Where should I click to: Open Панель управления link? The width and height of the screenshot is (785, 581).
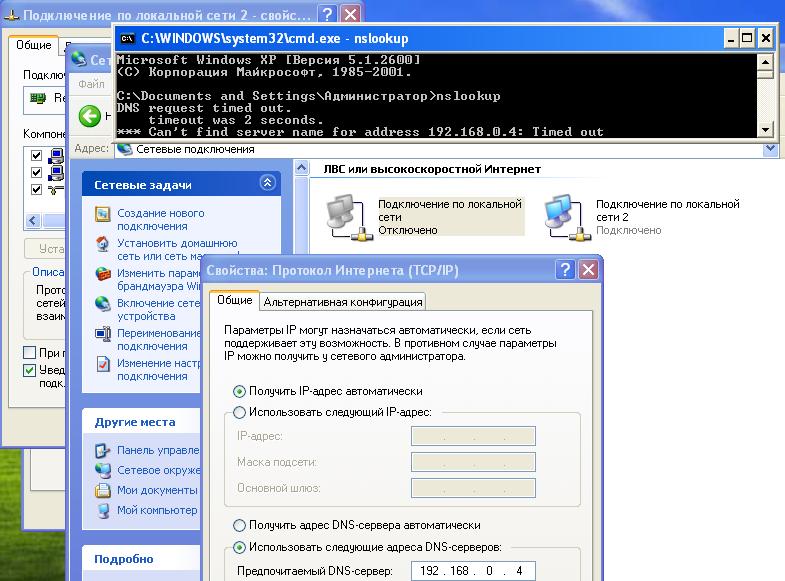coord(158,450)
